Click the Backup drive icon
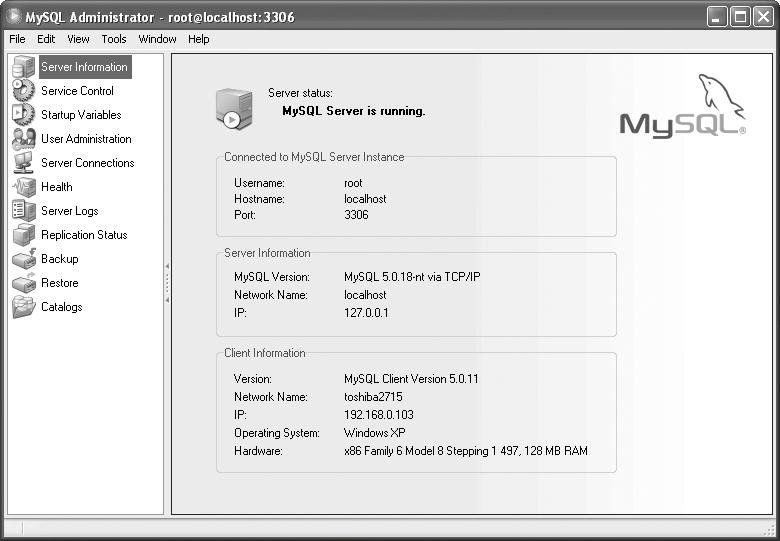 coord(23,259)
